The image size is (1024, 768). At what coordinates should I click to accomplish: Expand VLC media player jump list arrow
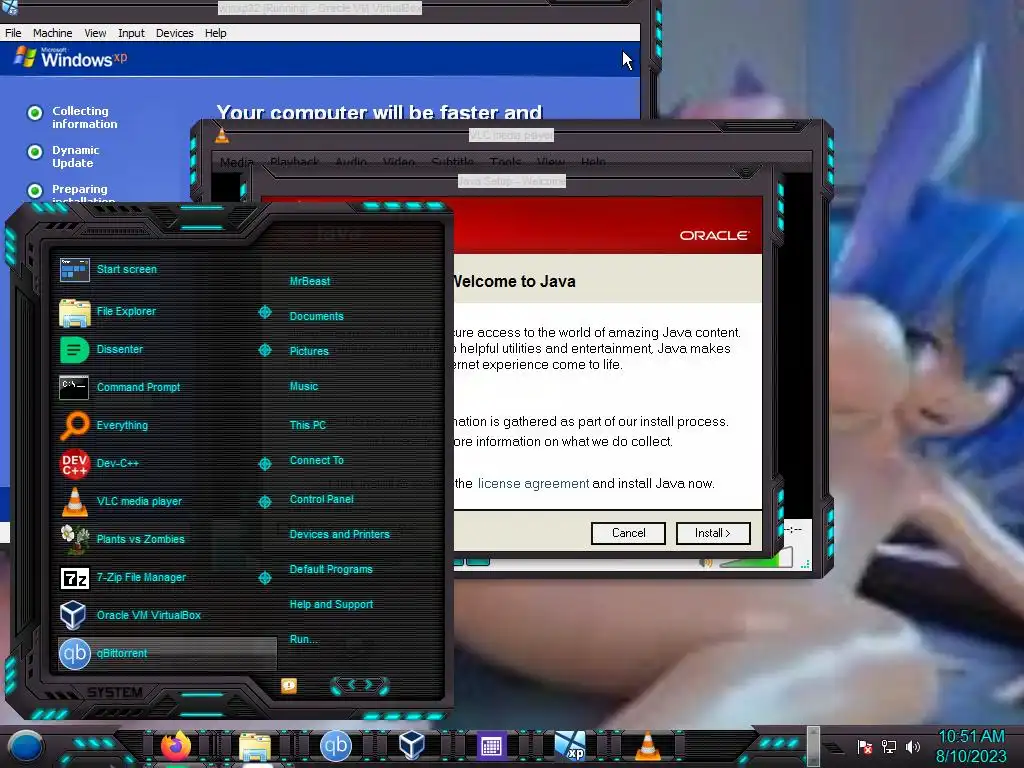(265, 502)
